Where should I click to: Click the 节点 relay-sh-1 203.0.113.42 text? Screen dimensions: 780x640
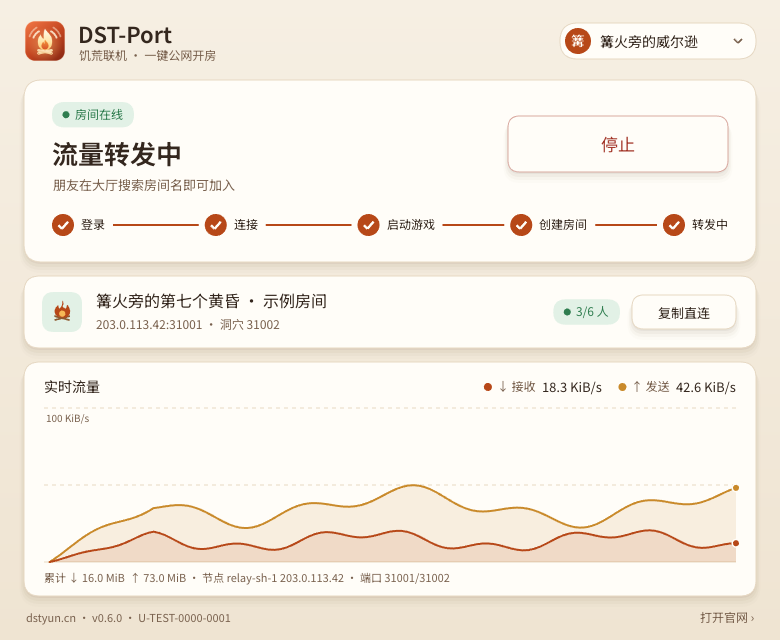click(273, 578)
